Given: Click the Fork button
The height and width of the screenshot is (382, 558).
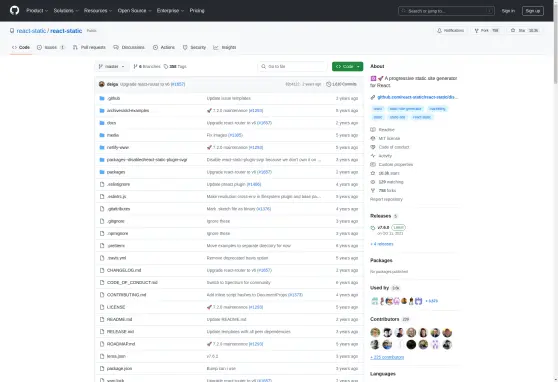Looking at the screenshot, I should pyautogui.click(x=486, y=31).
